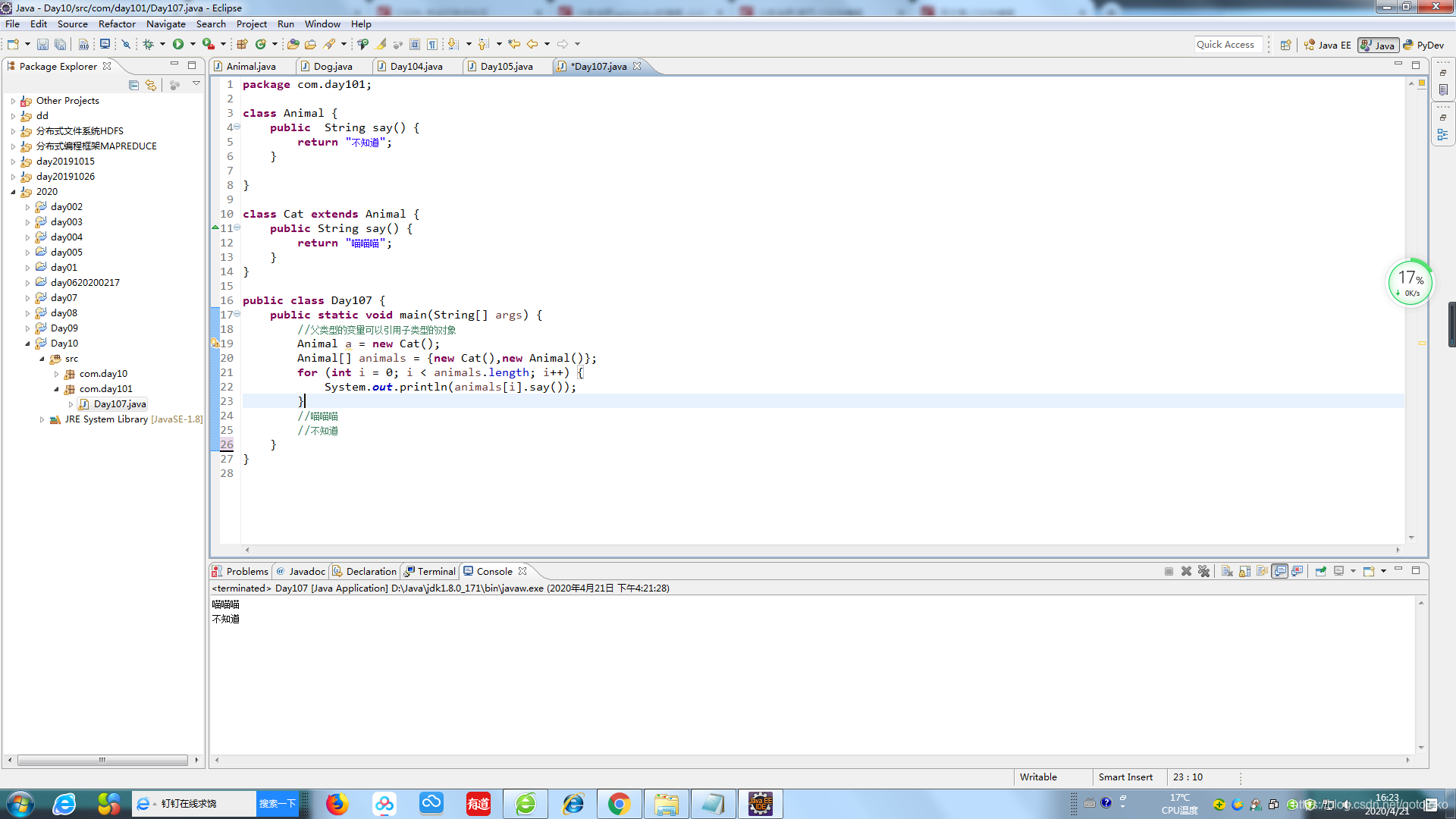Select Day107.java in Package Explorer
The height and width of the screenshot is (819, 1456).
[x=120, y=404]
